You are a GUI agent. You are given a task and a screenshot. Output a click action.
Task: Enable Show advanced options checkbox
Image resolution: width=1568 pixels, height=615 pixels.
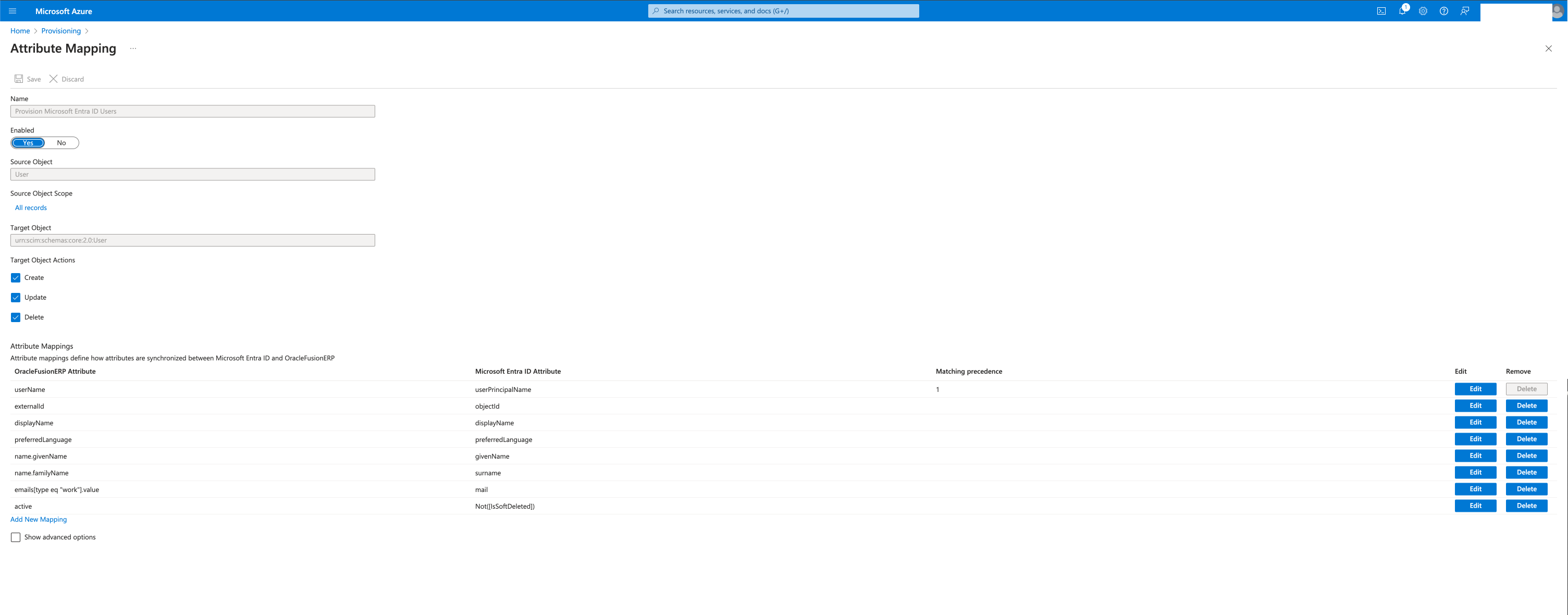16,537
